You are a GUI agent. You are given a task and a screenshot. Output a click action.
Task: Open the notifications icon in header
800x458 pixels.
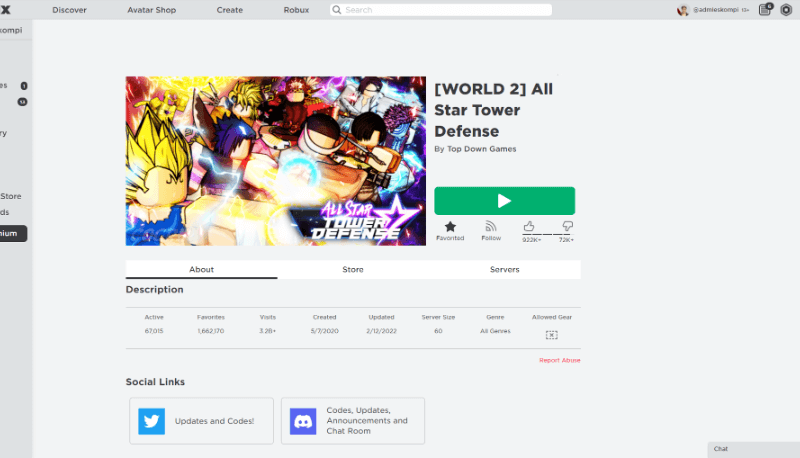point(765,10)
